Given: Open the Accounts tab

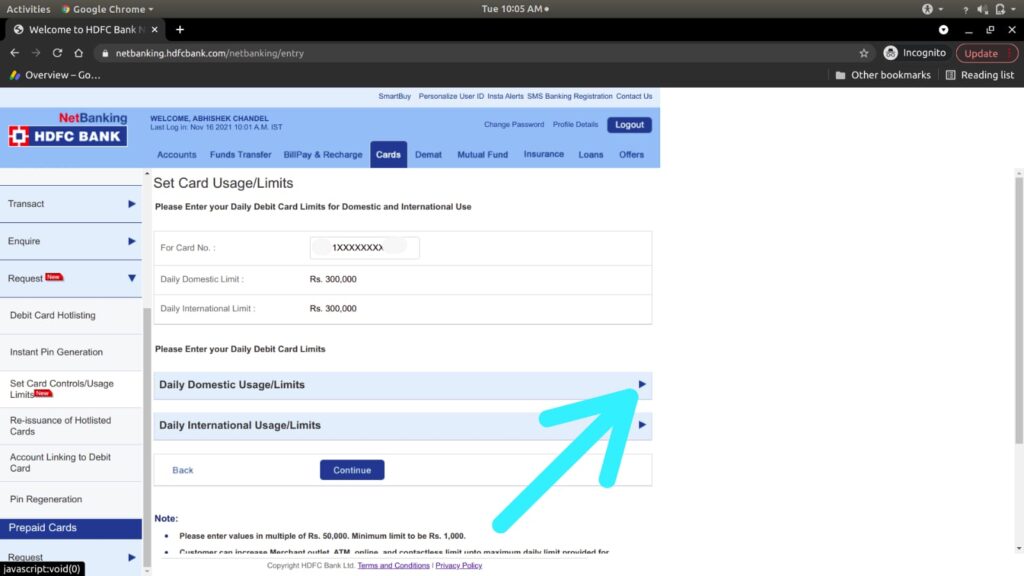Looking at the screenshot, I should coord(176,155).
